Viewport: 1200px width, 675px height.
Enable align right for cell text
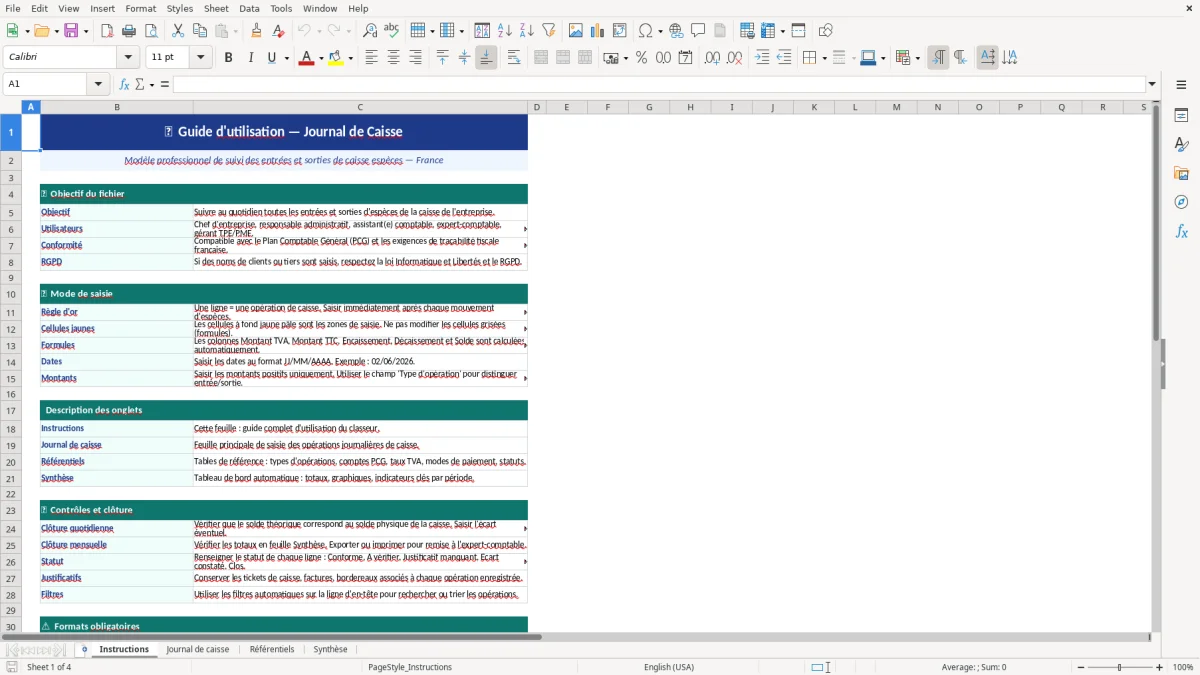pos(415,58)
